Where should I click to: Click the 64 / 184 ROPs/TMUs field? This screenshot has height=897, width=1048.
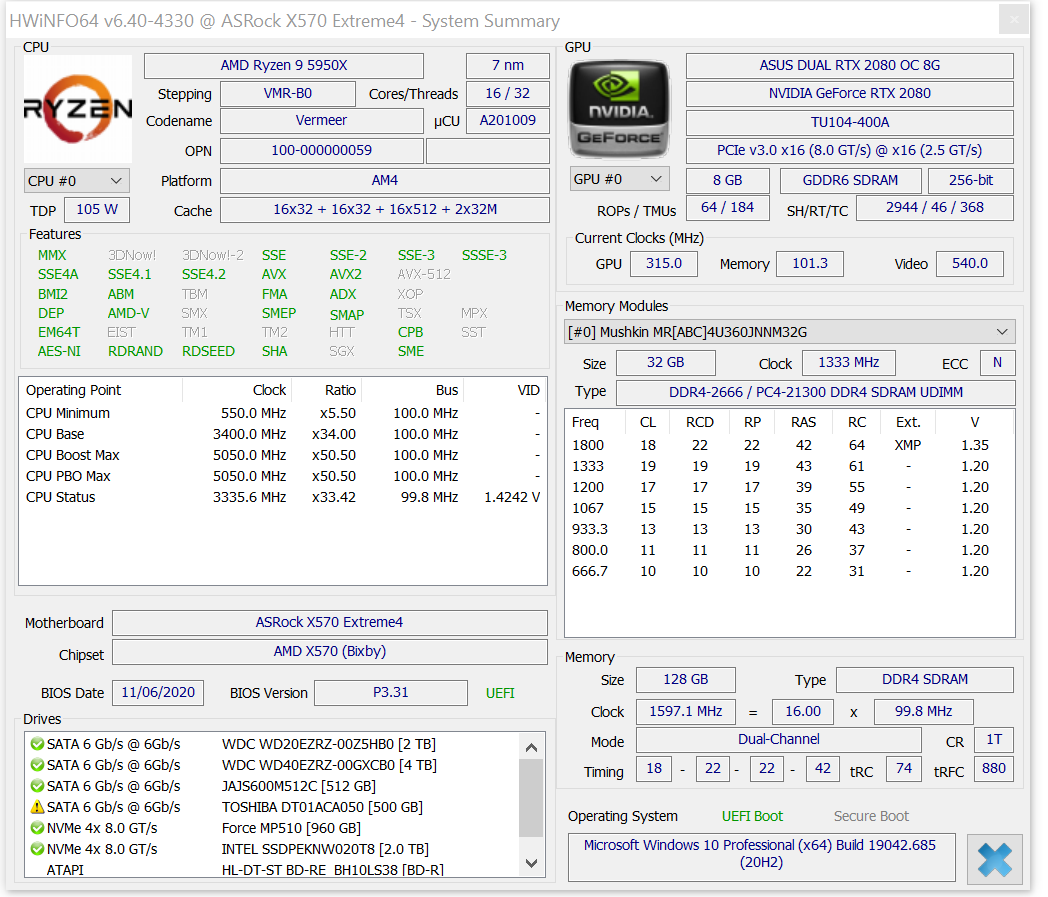pyautogui.click(x=728, y=208)
